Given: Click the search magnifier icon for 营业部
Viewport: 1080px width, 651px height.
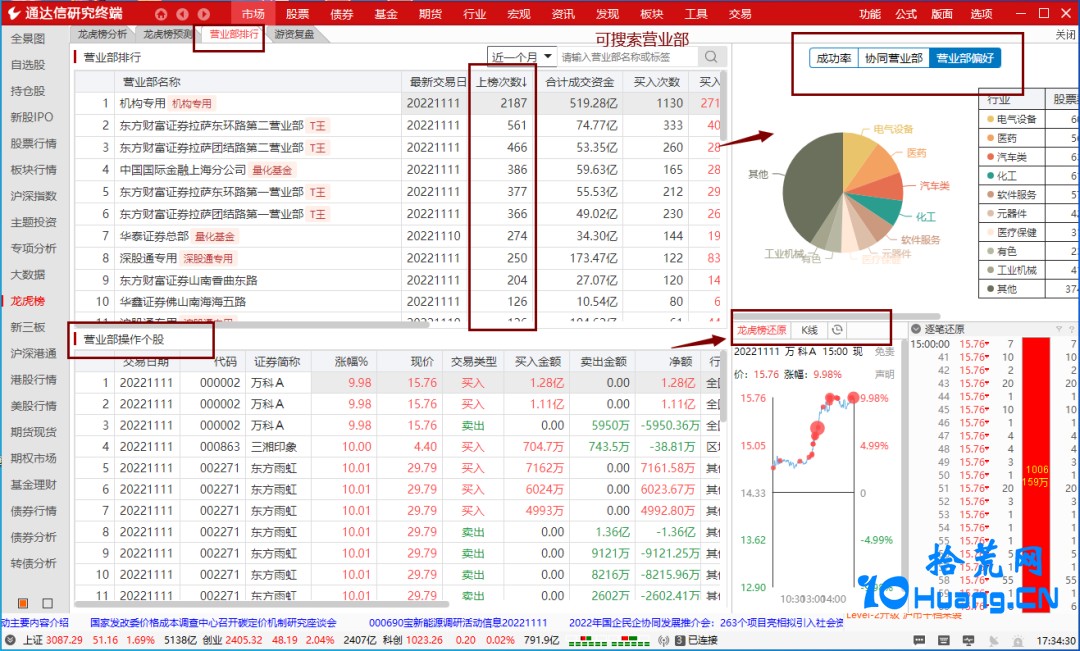Looking at the screenshot, I should click(x=712, y=56).
